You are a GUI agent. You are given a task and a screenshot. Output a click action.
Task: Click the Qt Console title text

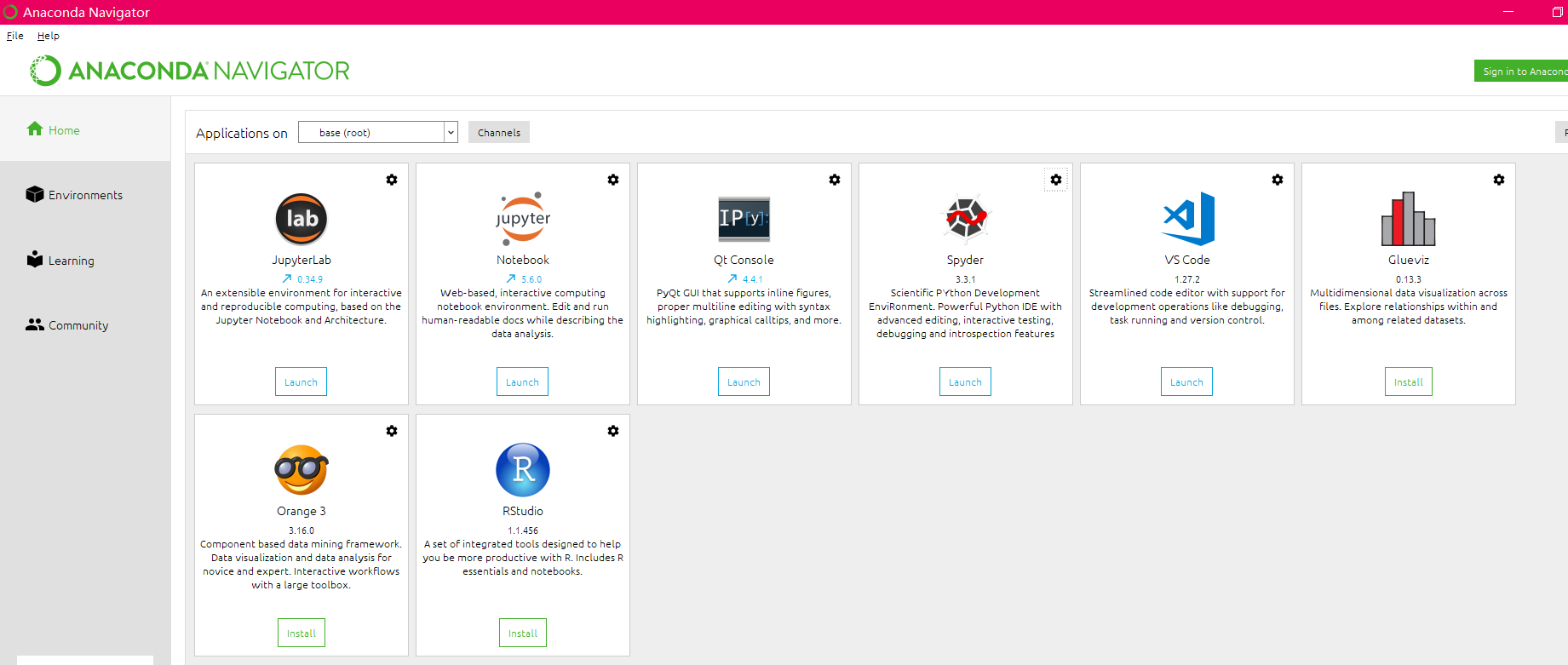tap(744, 260)
